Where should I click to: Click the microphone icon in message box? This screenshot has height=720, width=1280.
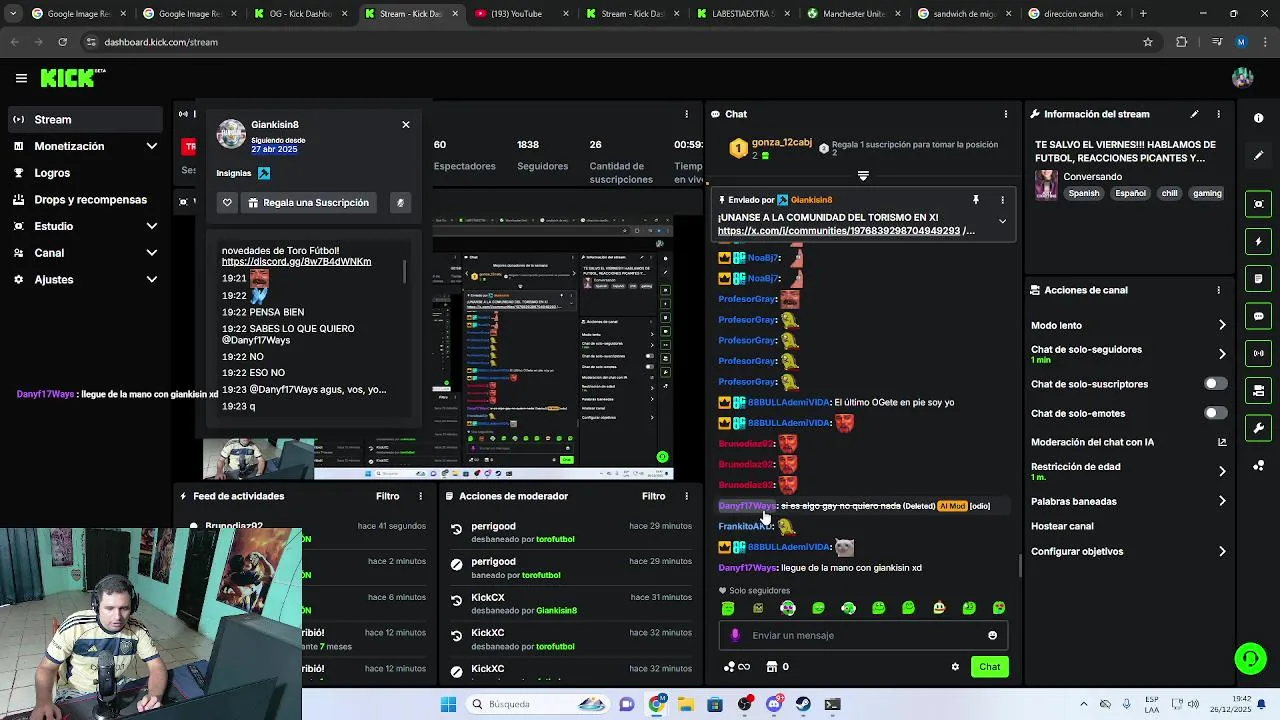click(x=735, y=635)
